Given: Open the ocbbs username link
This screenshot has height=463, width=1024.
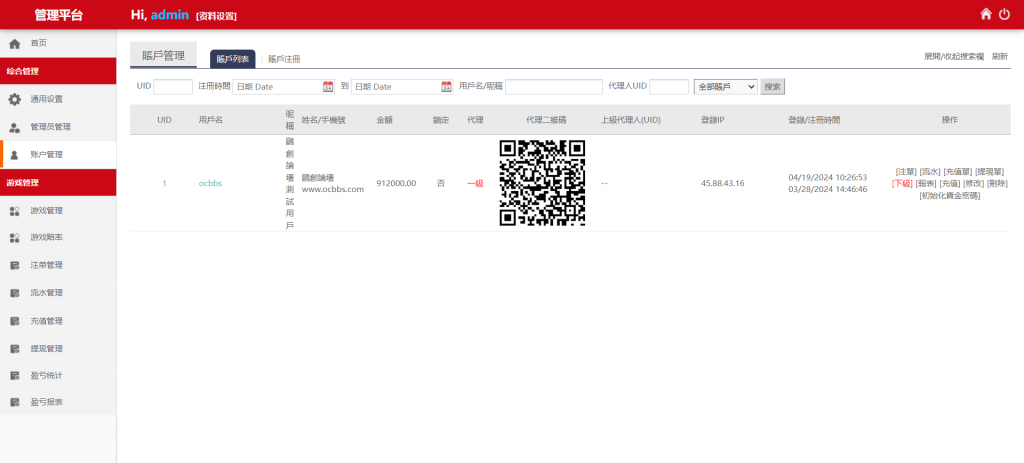Looking at the screenshot, I should pos(210,184).
